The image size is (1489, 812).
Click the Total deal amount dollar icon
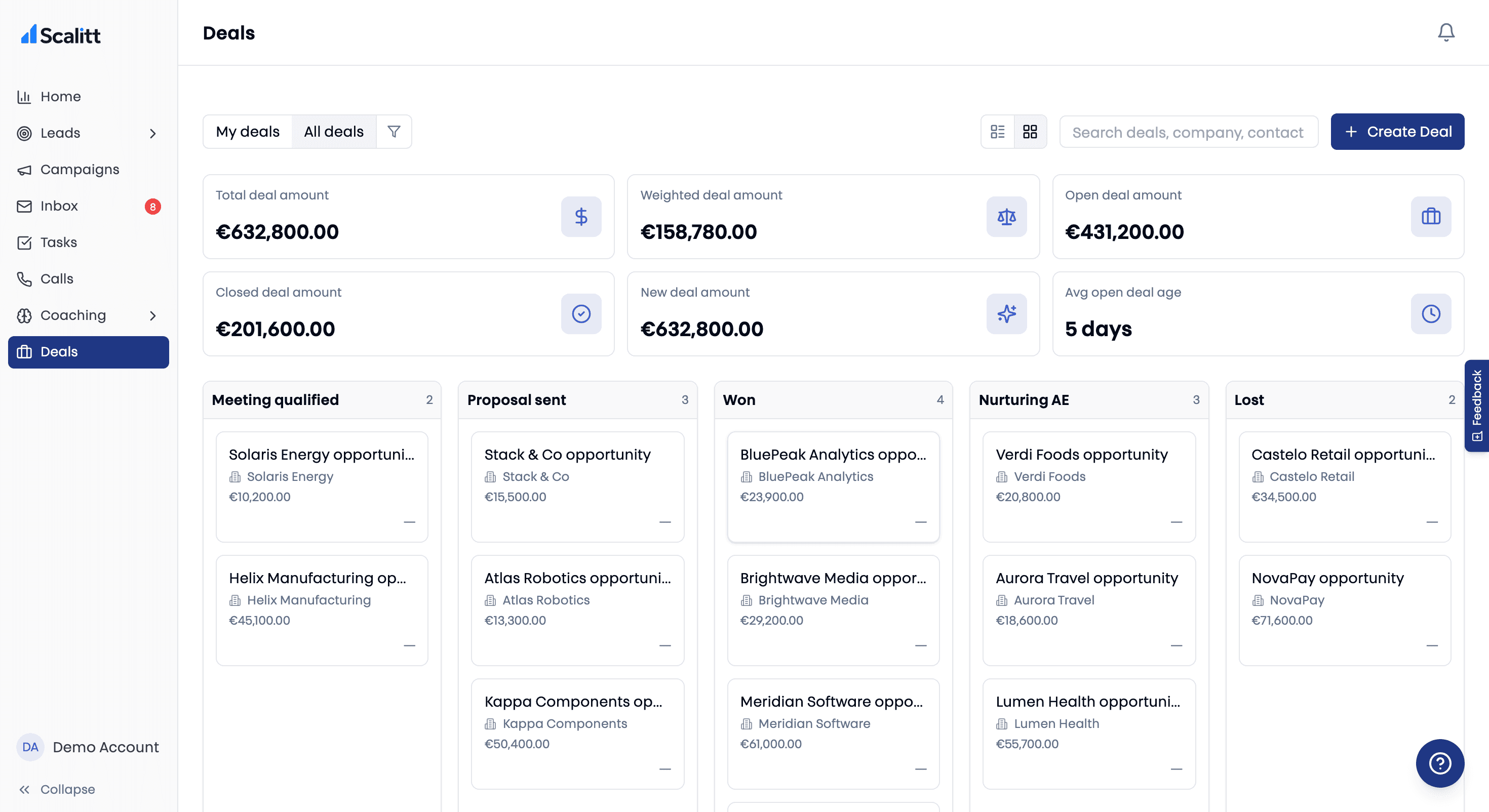point(581,217)
